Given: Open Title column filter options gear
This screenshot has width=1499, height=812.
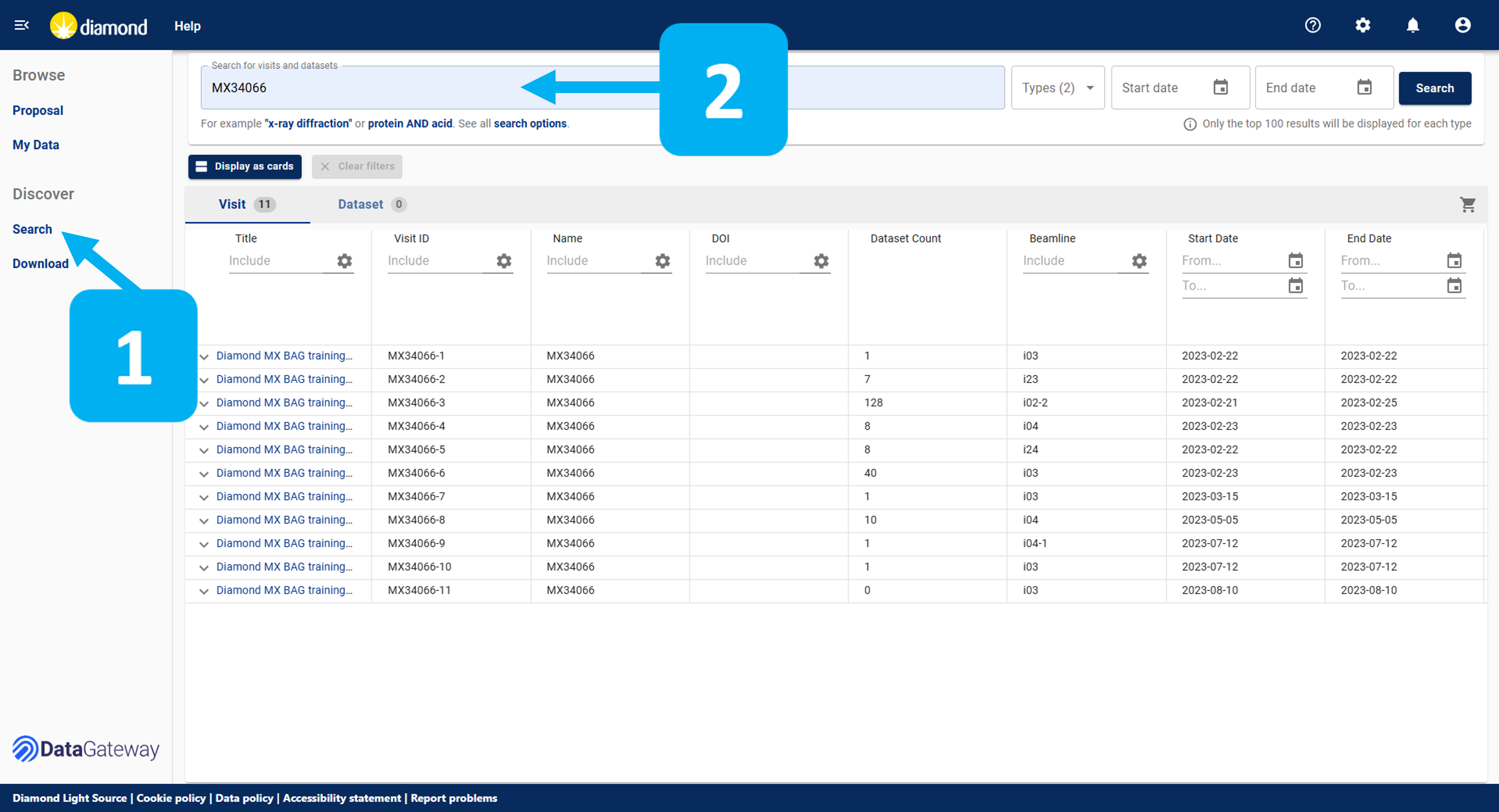Looking at the screenshot, I should pyautogui.click(x=345, y=261).
